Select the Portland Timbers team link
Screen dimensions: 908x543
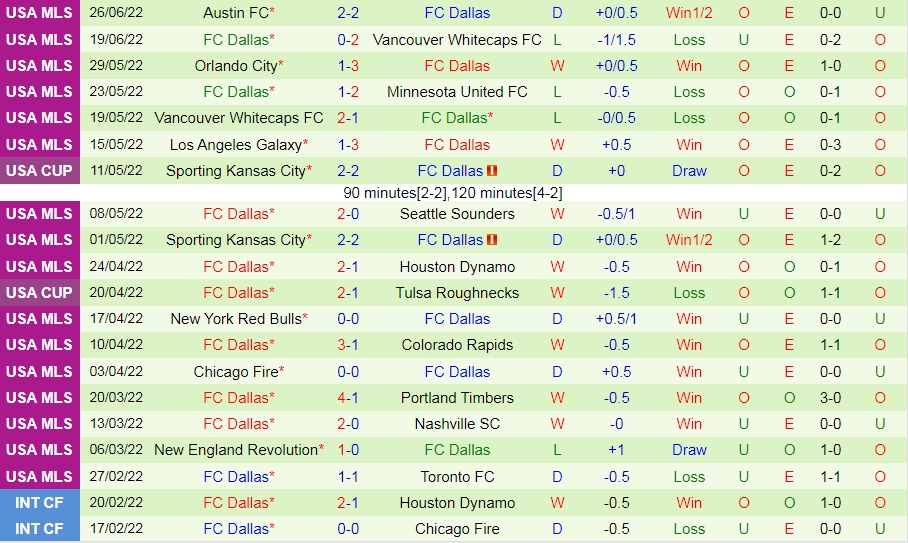coord(457,398)
